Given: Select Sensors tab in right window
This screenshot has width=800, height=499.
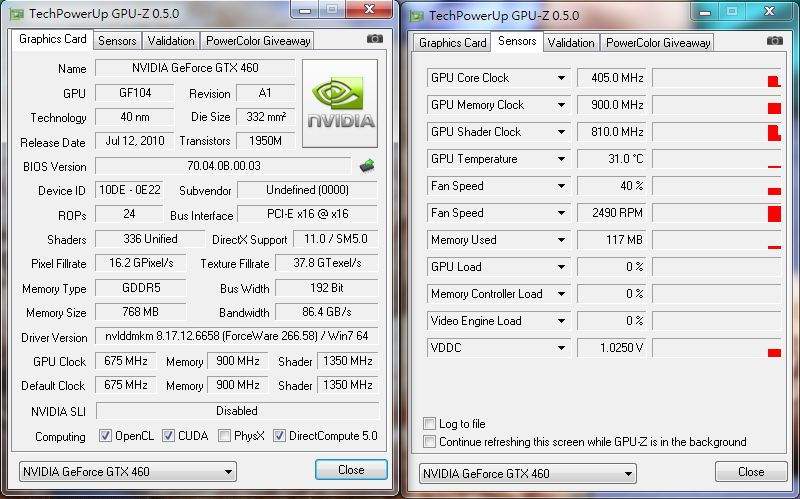Looking at the screenshot, I should click(517, 41).
